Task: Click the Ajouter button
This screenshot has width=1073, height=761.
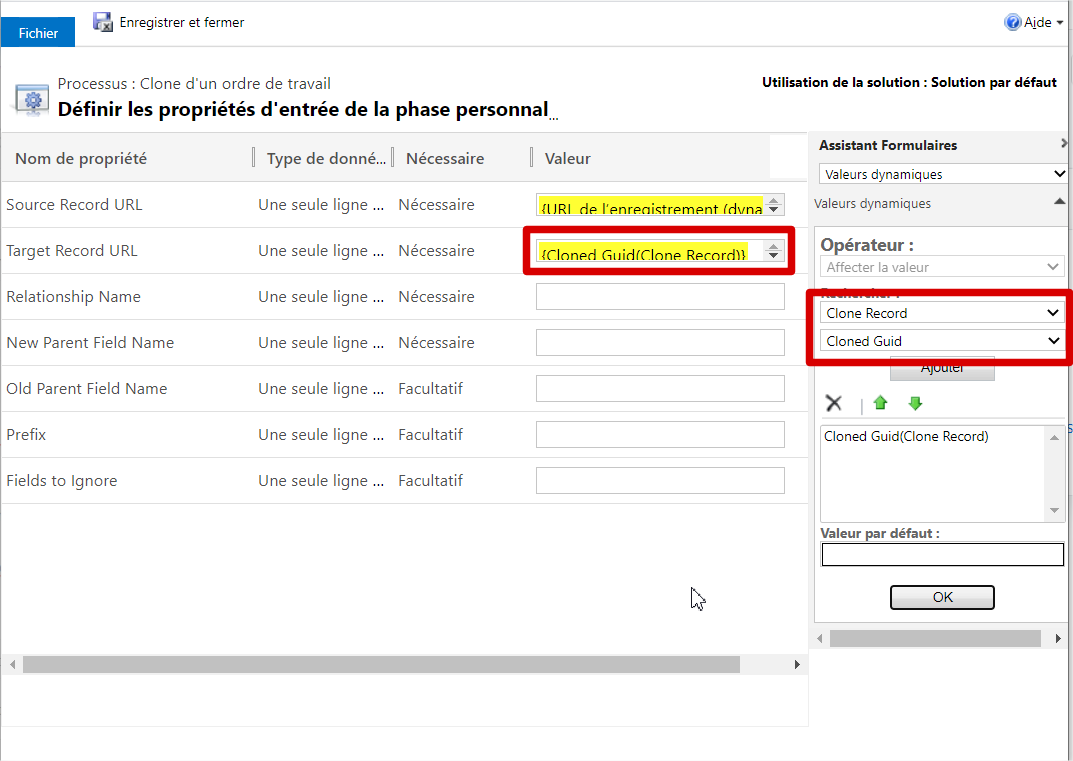Action: 941,367
